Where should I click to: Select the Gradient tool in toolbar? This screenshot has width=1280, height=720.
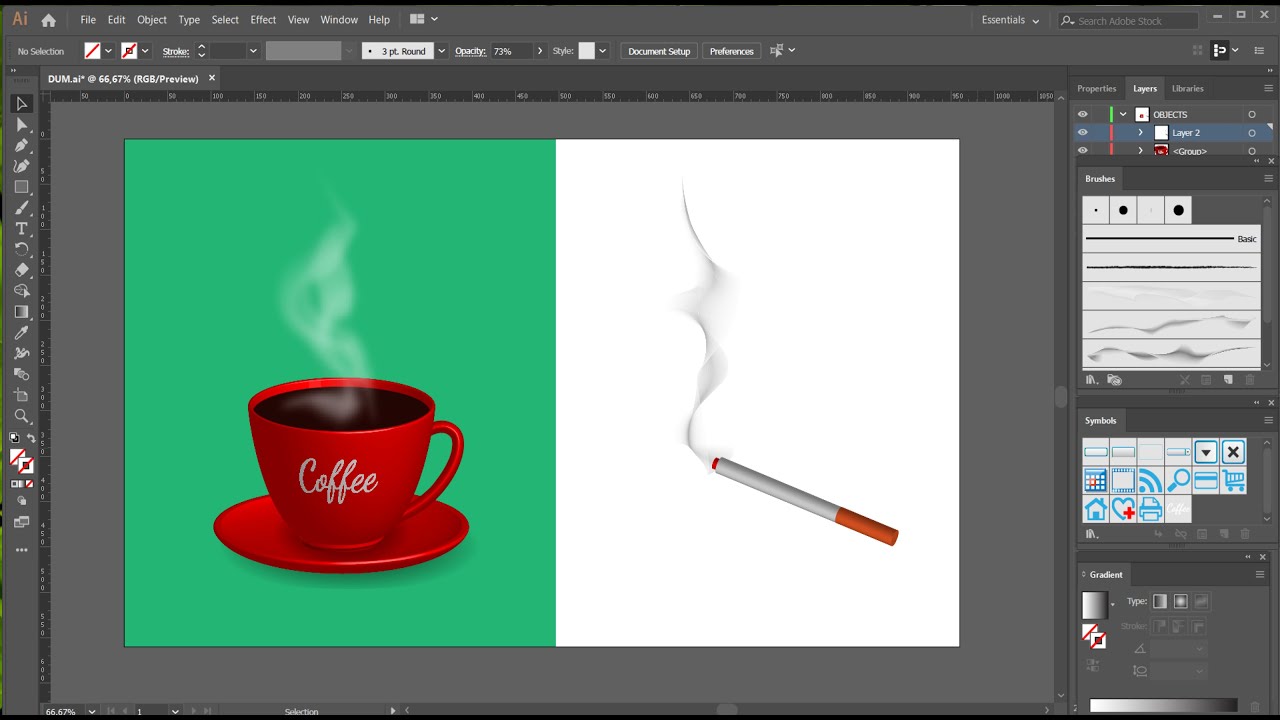21,312
